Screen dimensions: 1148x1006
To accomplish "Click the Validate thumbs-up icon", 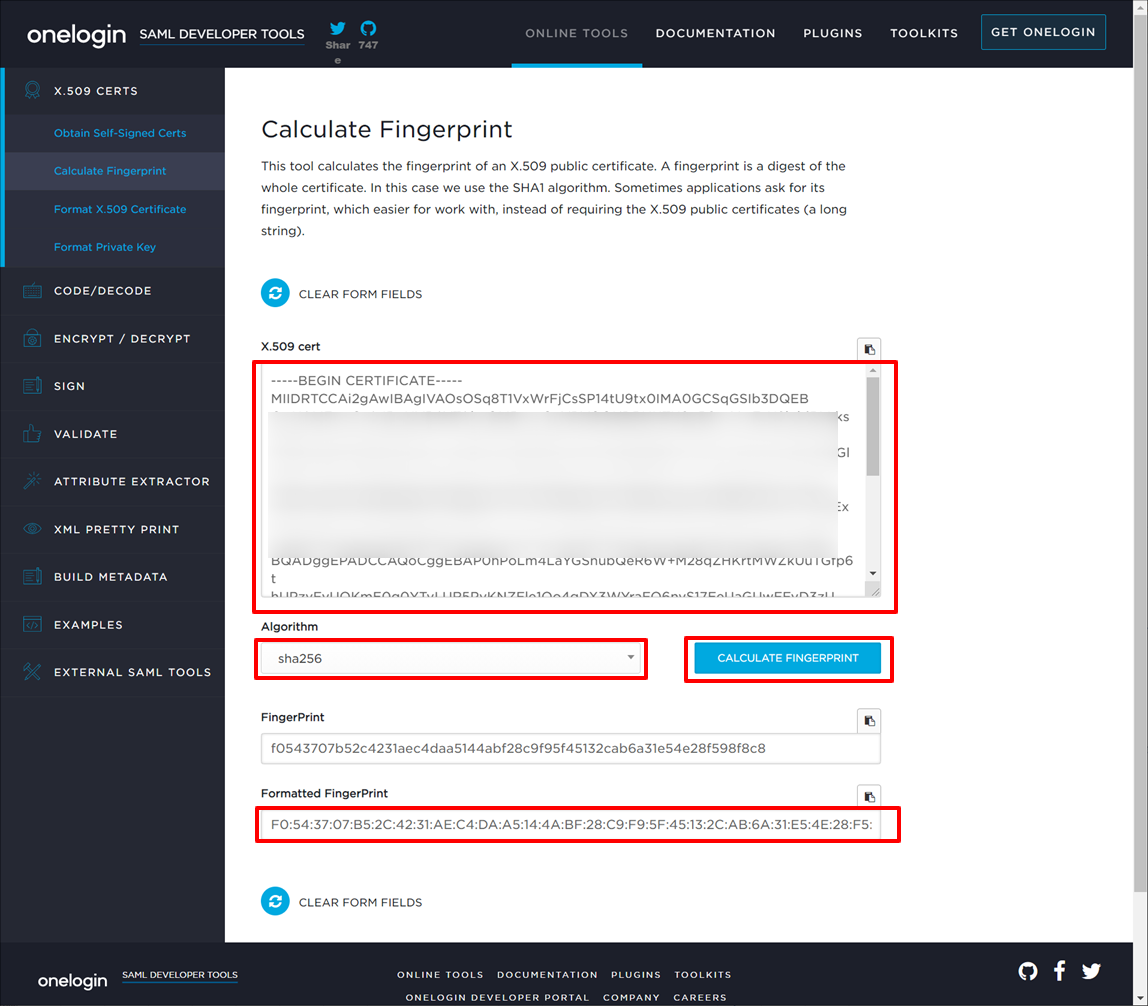I will tap(32, 433).
